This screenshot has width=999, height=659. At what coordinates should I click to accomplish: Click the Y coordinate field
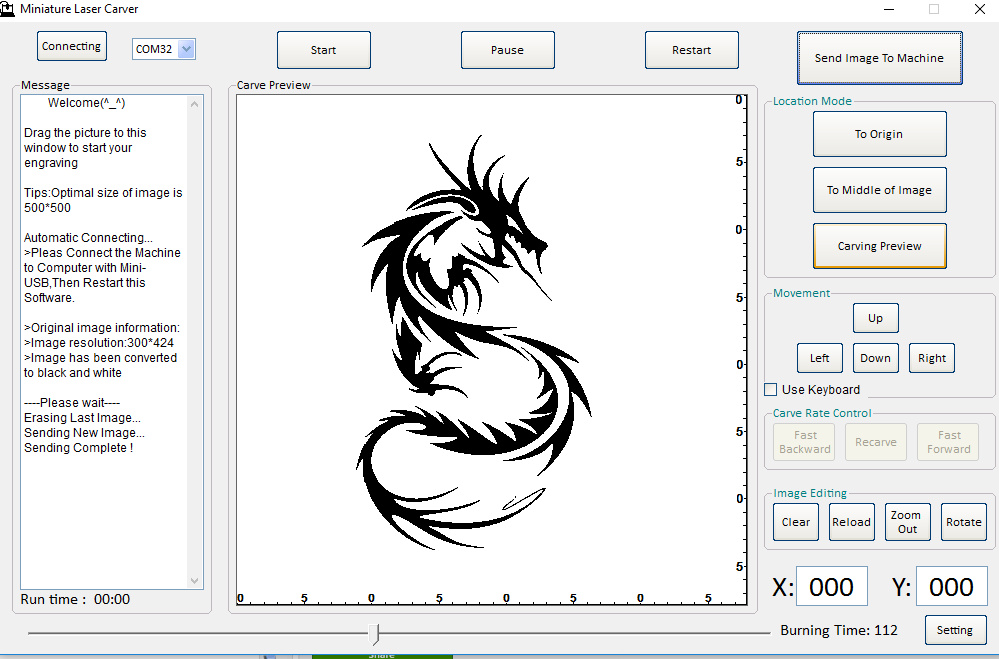click(x=951, y=586)
